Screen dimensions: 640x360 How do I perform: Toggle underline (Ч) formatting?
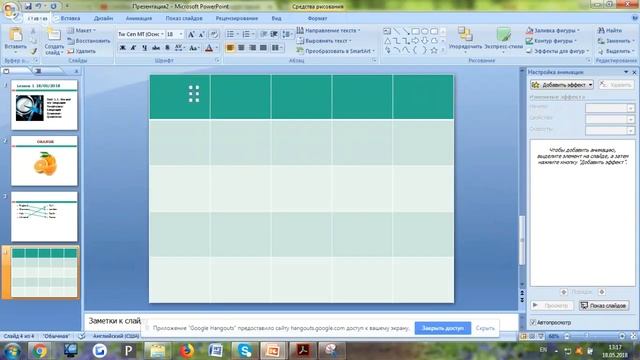point(144,48)
